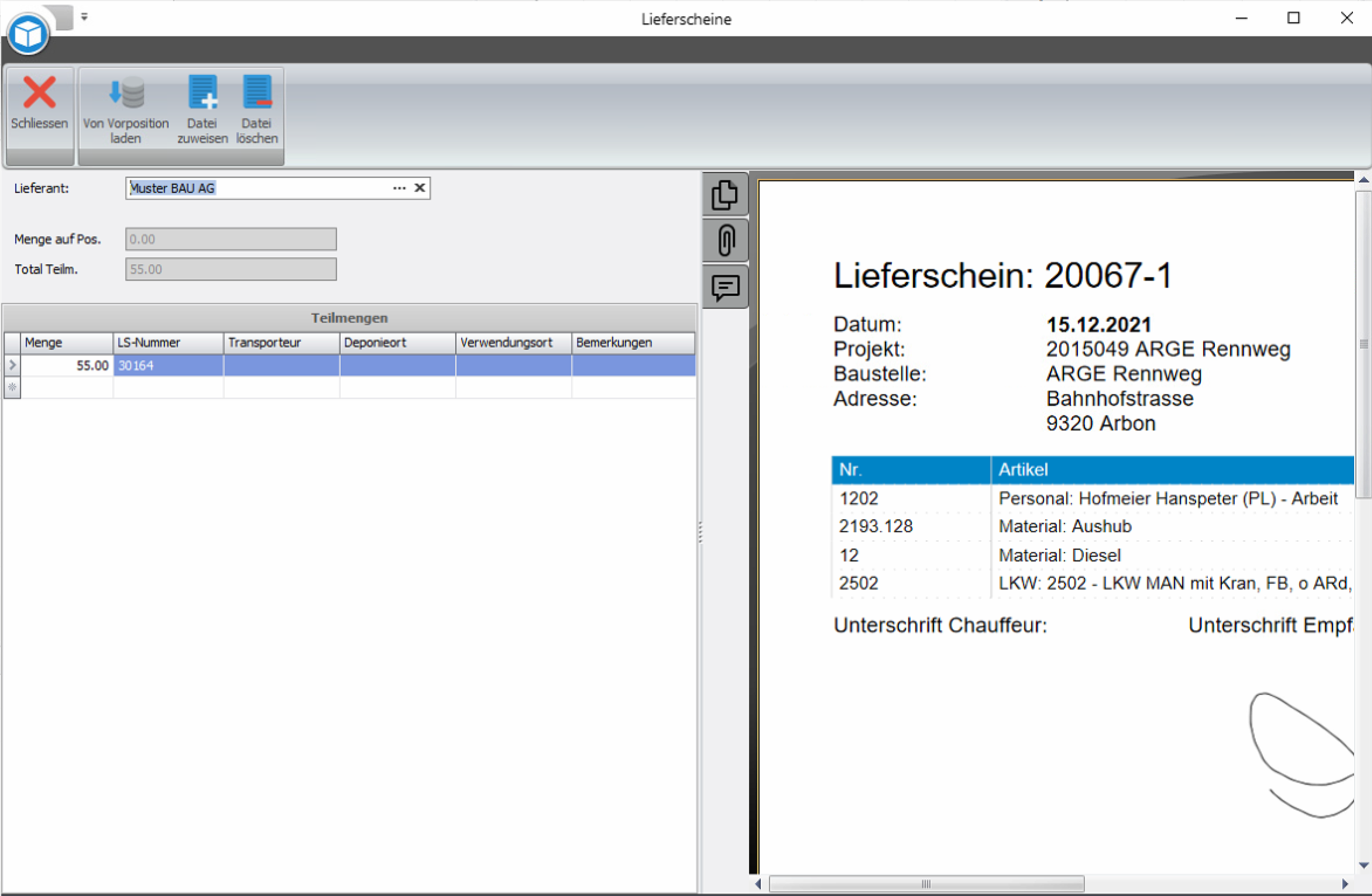
Task: Click article row 12 Material: Diesel
Action: 1092,555
